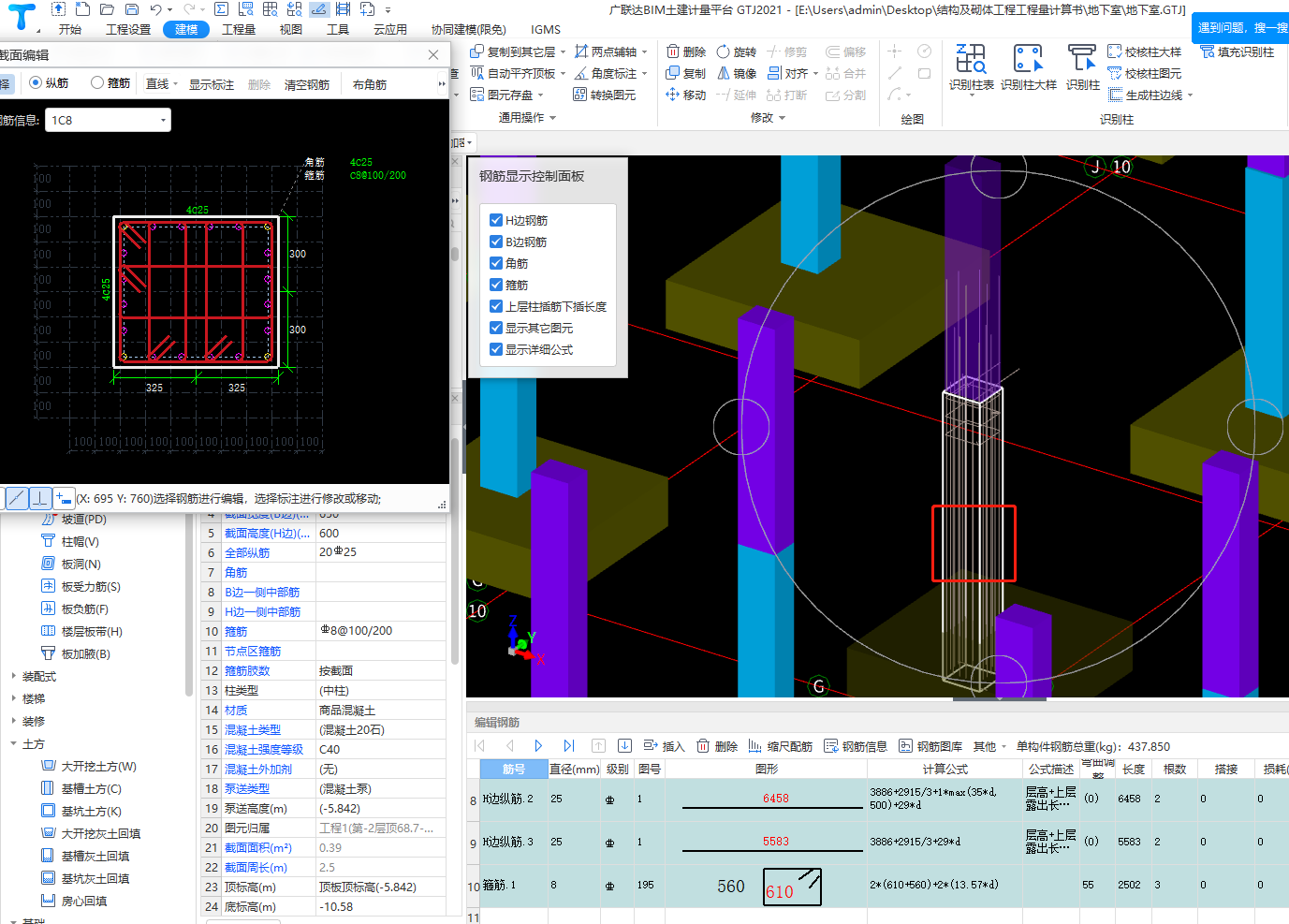Viewport: 1289px width, 924px height.
Task: Click the 遇到问题,搜一搜 search box
Action: 1239,27
